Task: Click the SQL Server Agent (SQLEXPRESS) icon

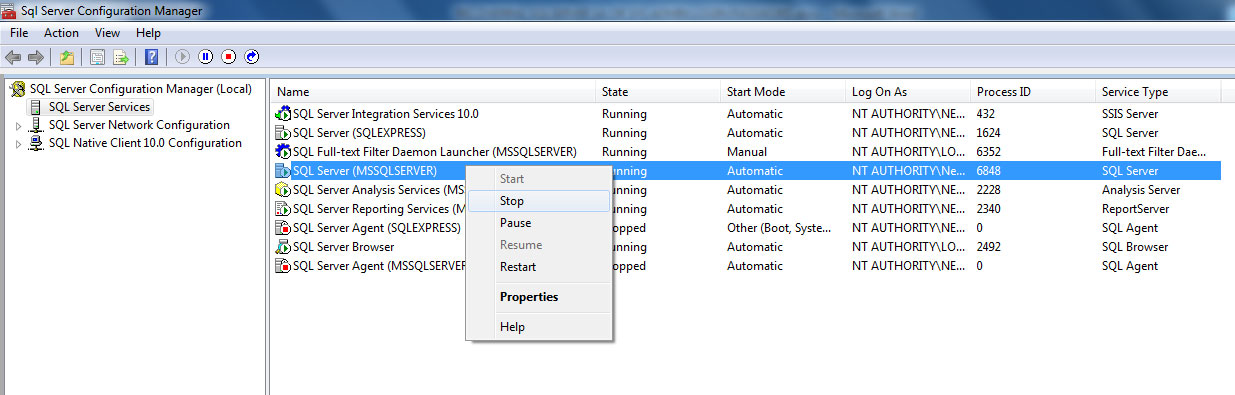Action: tap(283, 228)
